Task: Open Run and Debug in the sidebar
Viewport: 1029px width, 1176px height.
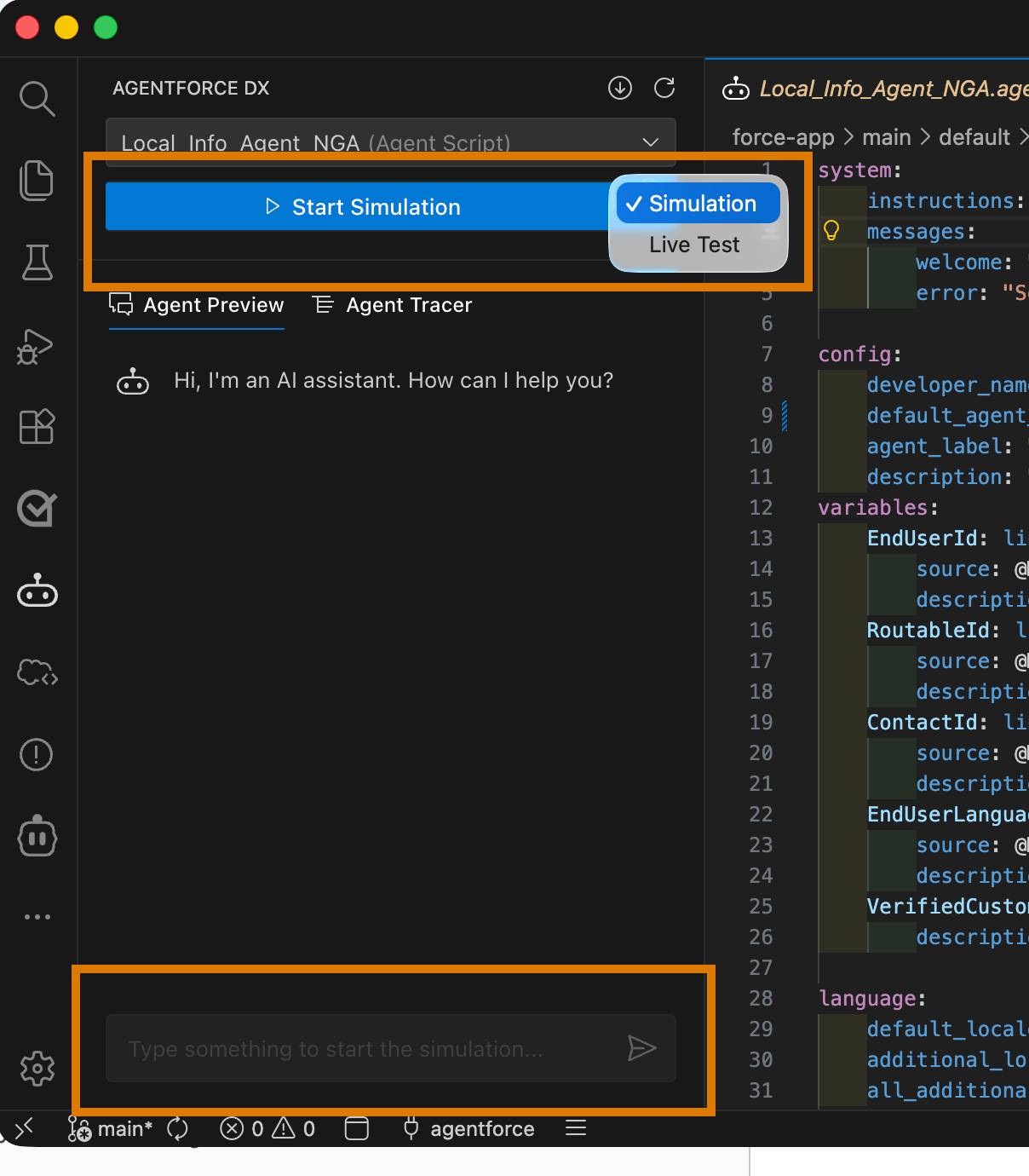Action: pos(37,347)
